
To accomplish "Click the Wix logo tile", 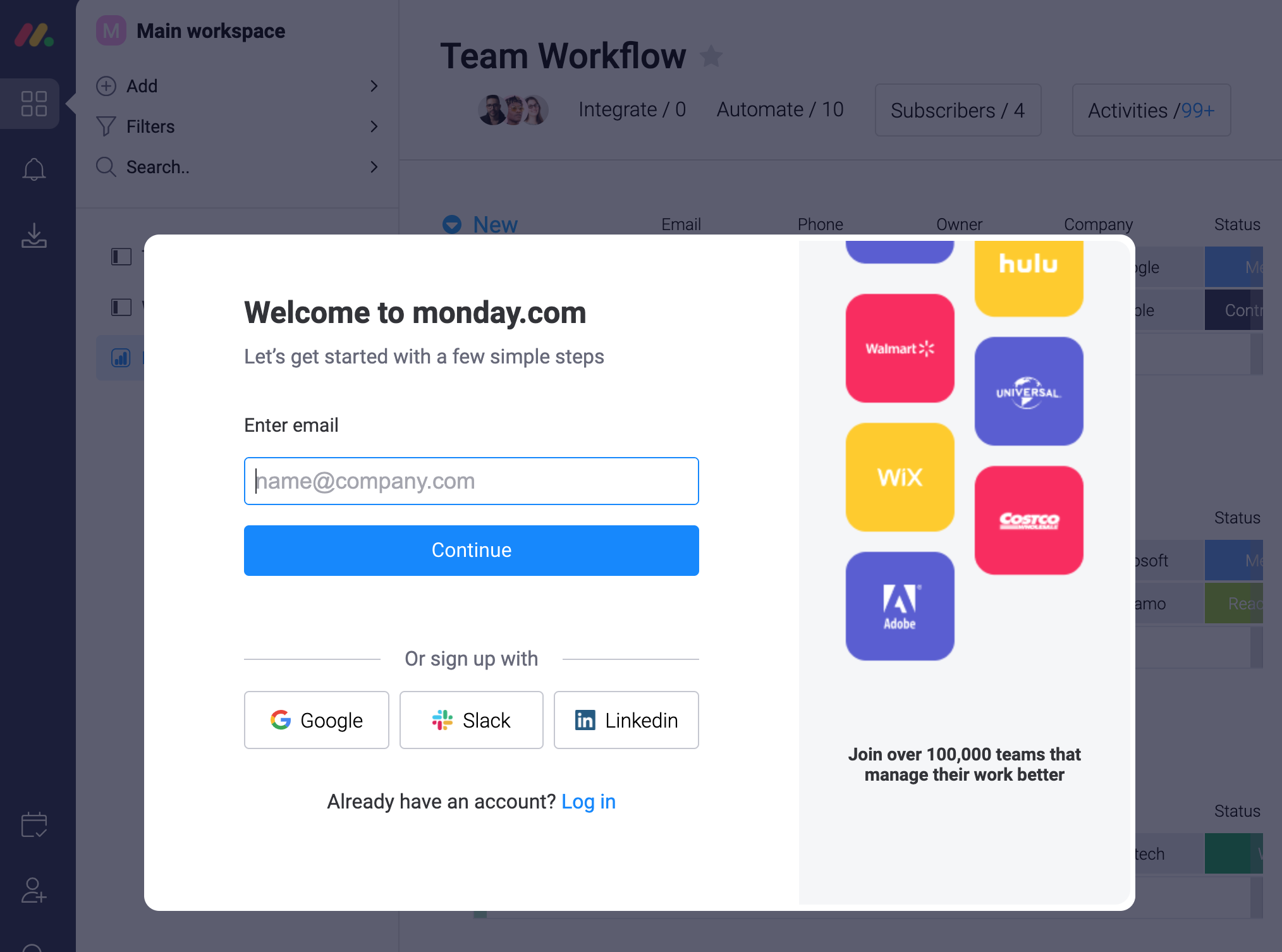I will tap(900, 477).
